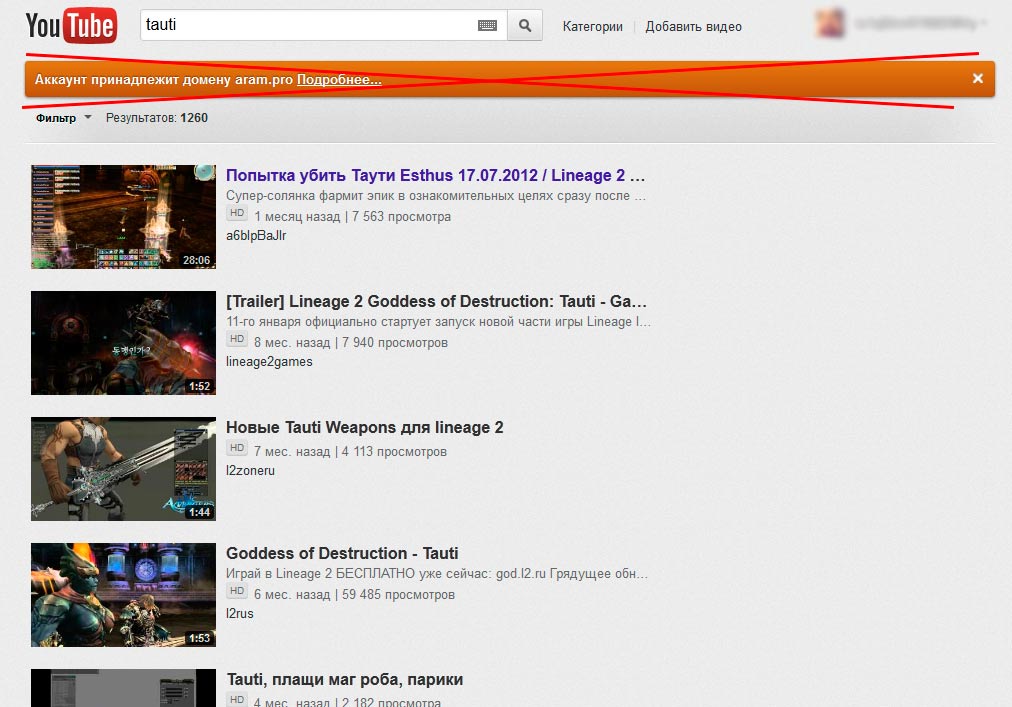Visit channel a6blpBaJlr
The height and width of the screenshot is (707, 1012).
[256, 236]
